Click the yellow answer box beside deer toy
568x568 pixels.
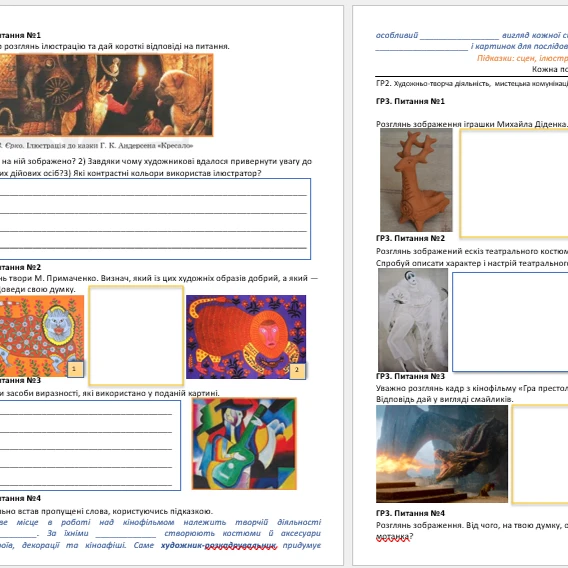point(514,183)
